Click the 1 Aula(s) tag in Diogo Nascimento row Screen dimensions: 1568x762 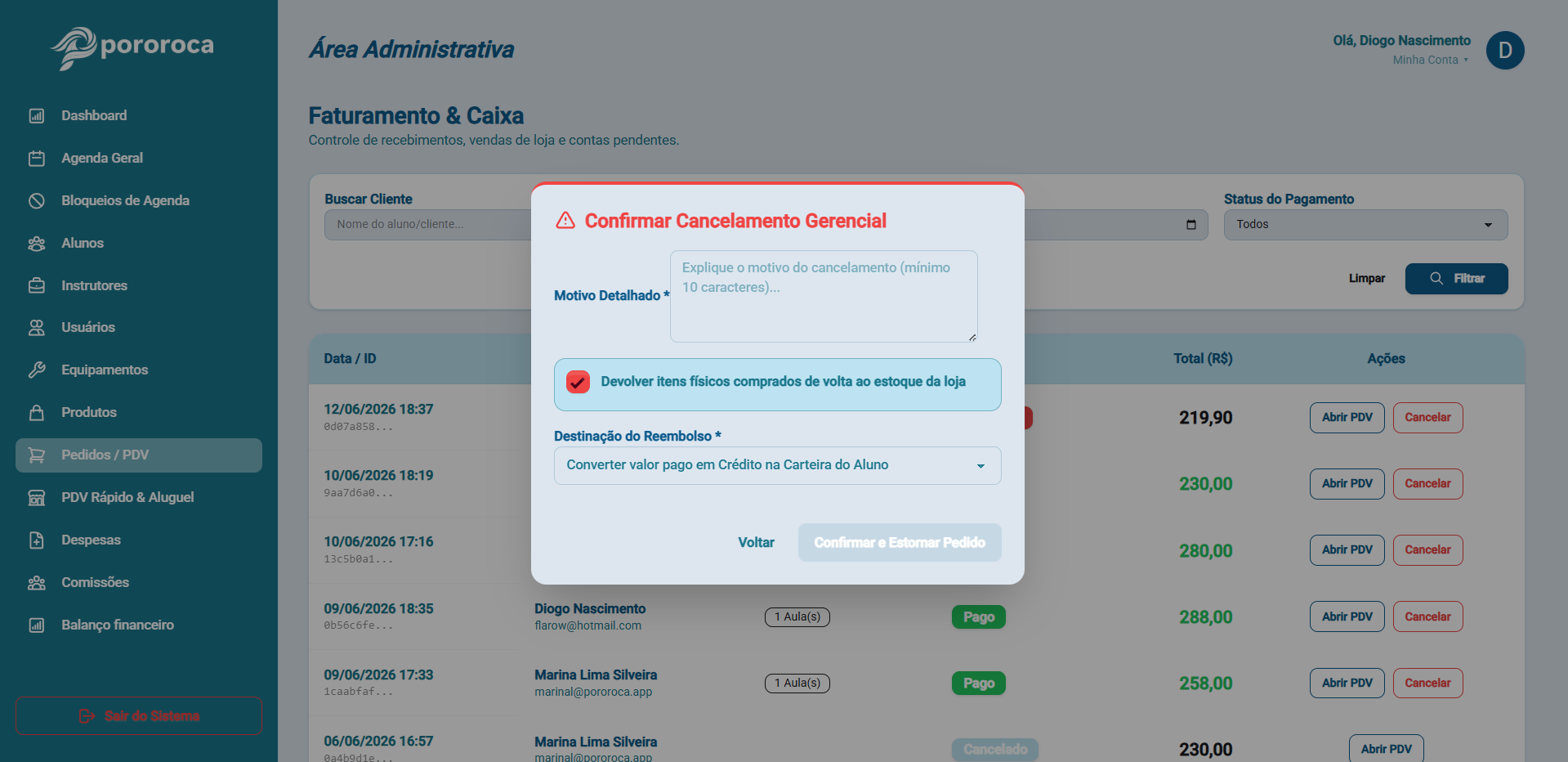797,617
